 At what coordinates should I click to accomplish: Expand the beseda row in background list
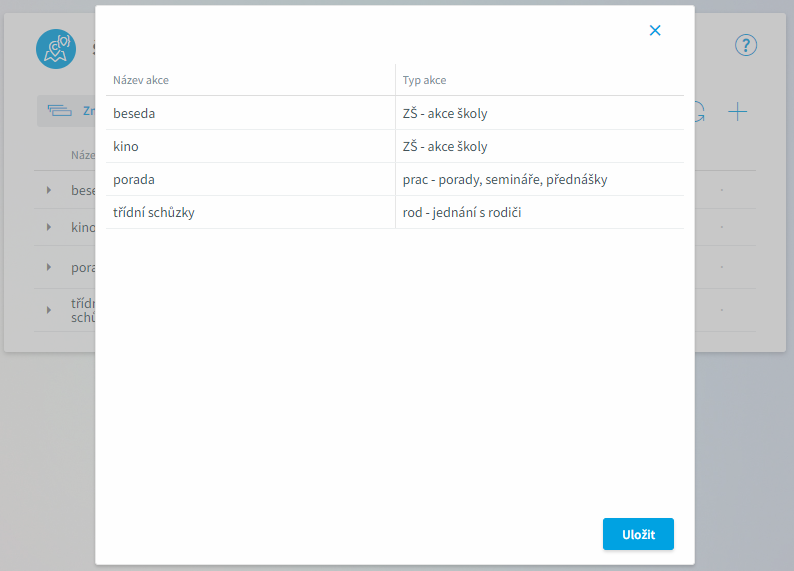coord(49,190)
